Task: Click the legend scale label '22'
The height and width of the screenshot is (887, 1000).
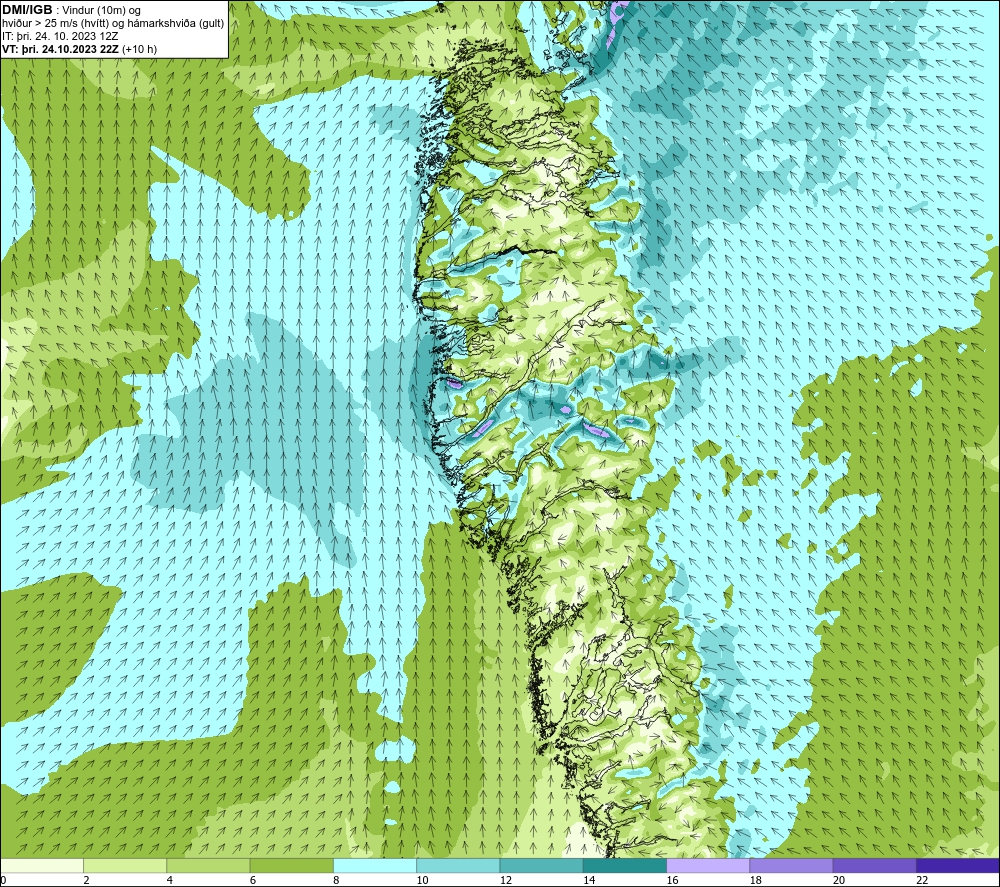Action: (922, 881)
